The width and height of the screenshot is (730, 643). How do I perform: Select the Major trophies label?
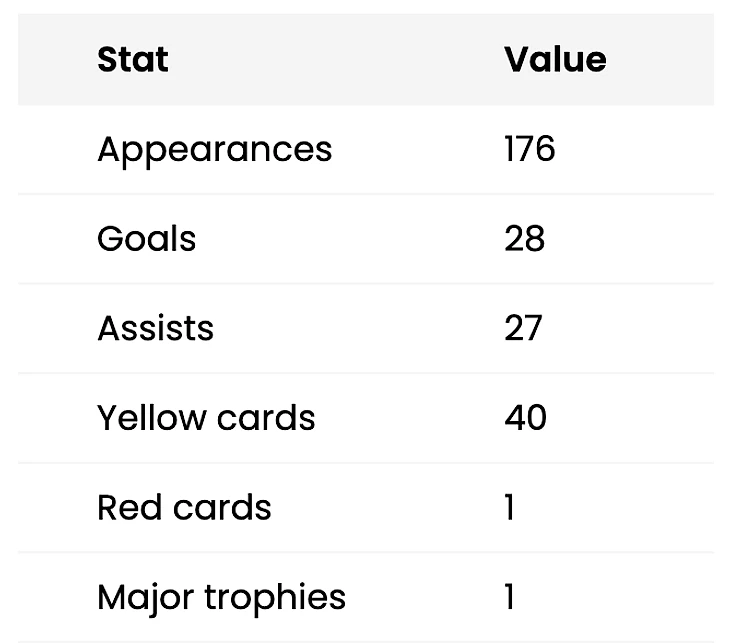coord(222,598)
